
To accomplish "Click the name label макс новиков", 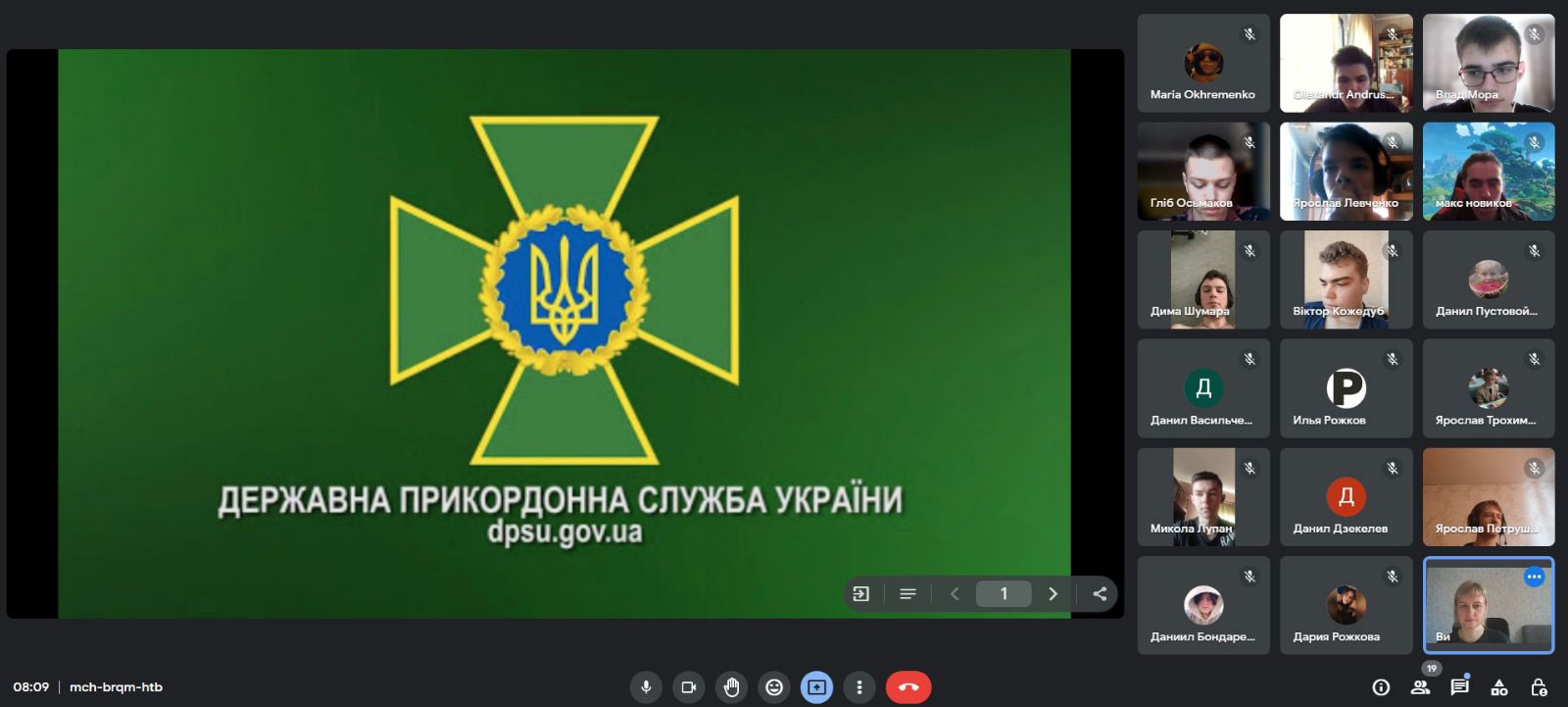I will point(1474,203).
